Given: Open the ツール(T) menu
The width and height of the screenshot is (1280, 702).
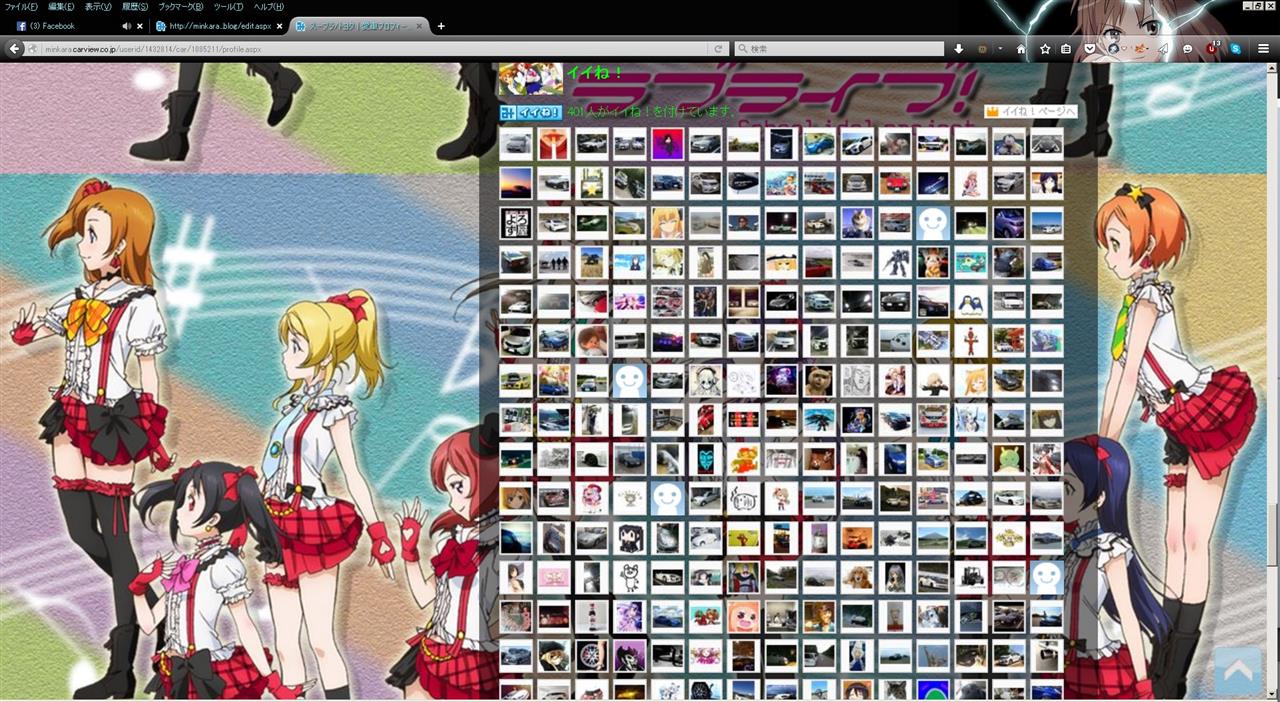Looking at the screenshot, I should click(228, 7).
